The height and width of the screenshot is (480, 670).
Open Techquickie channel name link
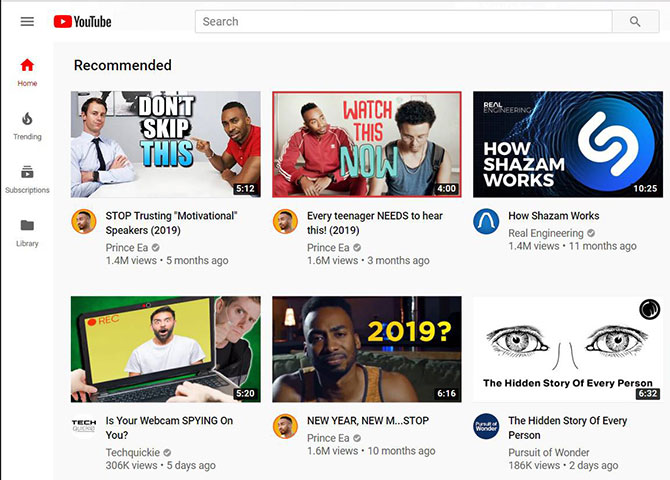(x=133, y=452)
